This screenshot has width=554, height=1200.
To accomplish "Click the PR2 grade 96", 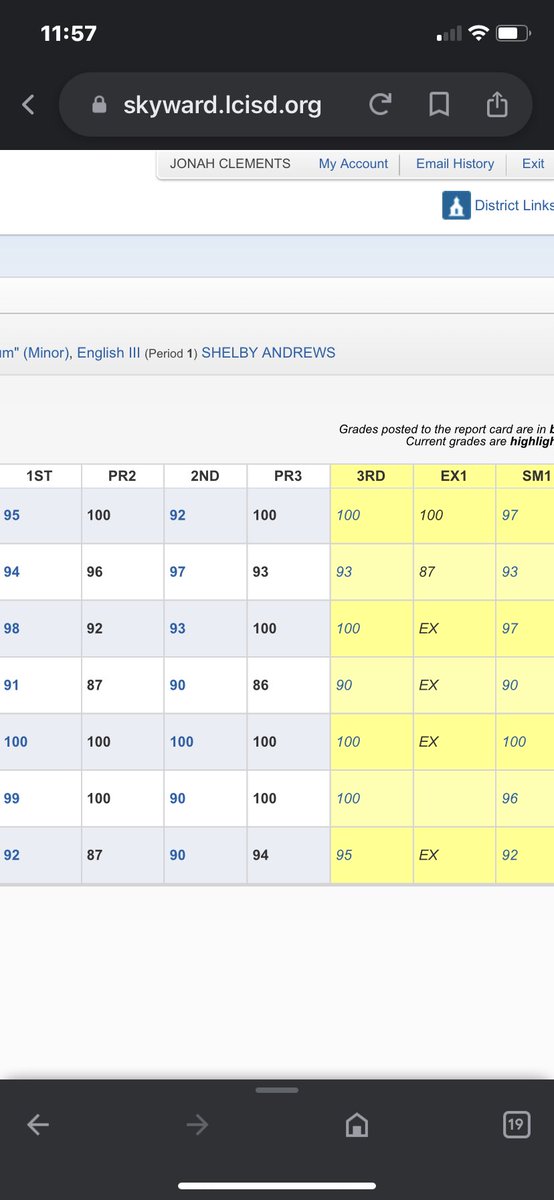I will 94,572.
